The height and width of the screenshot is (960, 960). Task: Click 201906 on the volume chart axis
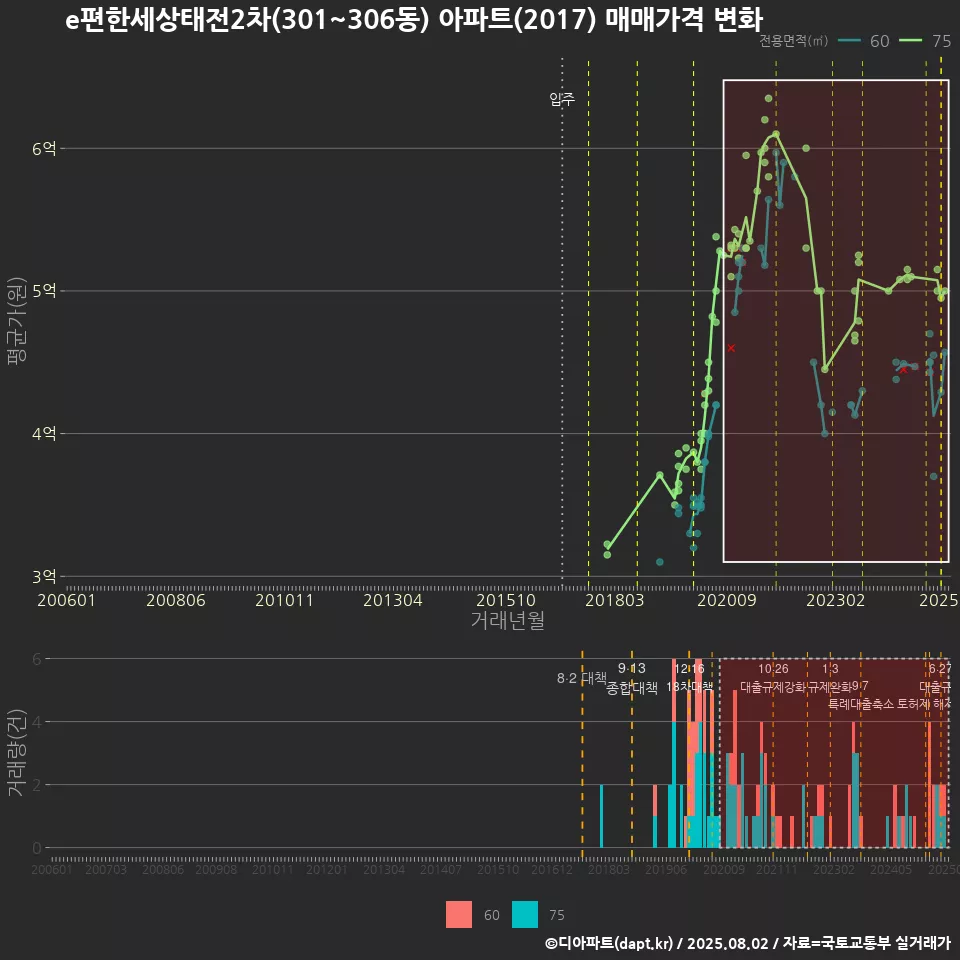click(666, 869)
